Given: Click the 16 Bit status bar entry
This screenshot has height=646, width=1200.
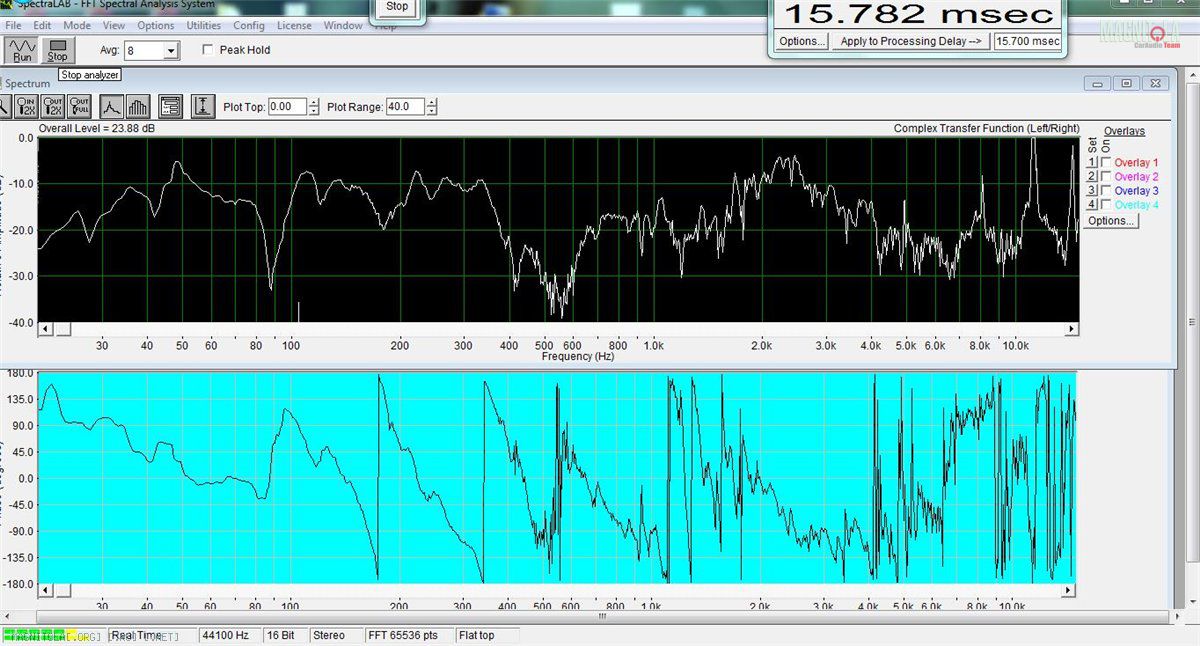Looking at the screenshot, I should [284, 635].
